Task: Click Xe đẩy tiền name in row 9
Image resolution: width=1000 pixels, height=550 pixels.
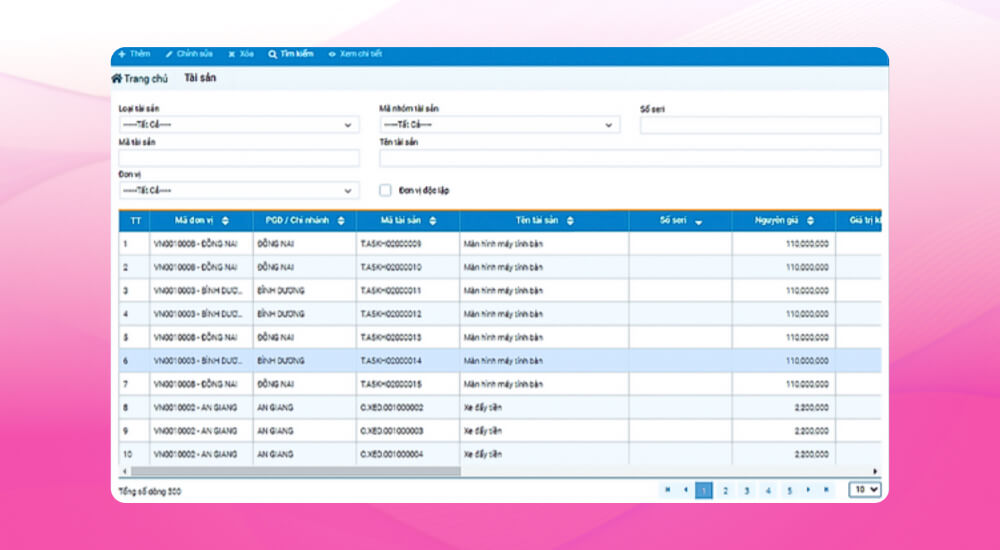Action: click(x=483, y=431)
